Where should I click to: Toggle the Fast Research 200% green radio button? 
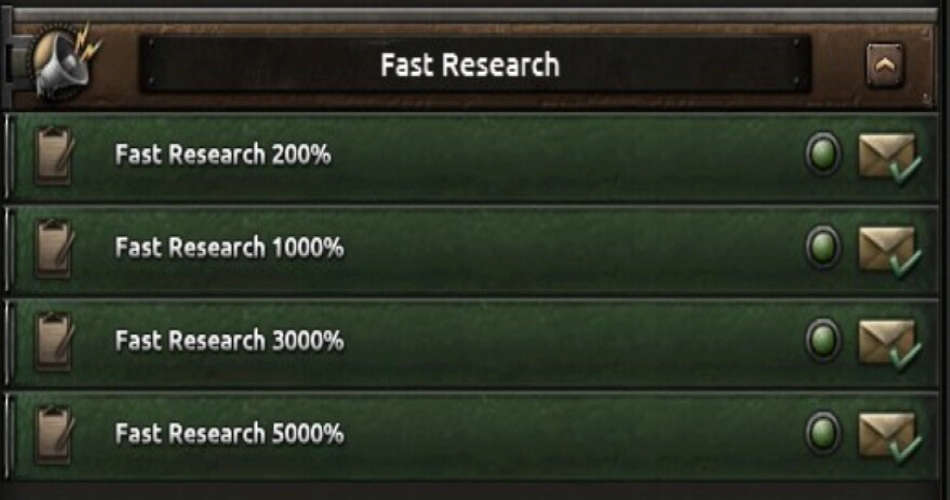pos(823,155)
